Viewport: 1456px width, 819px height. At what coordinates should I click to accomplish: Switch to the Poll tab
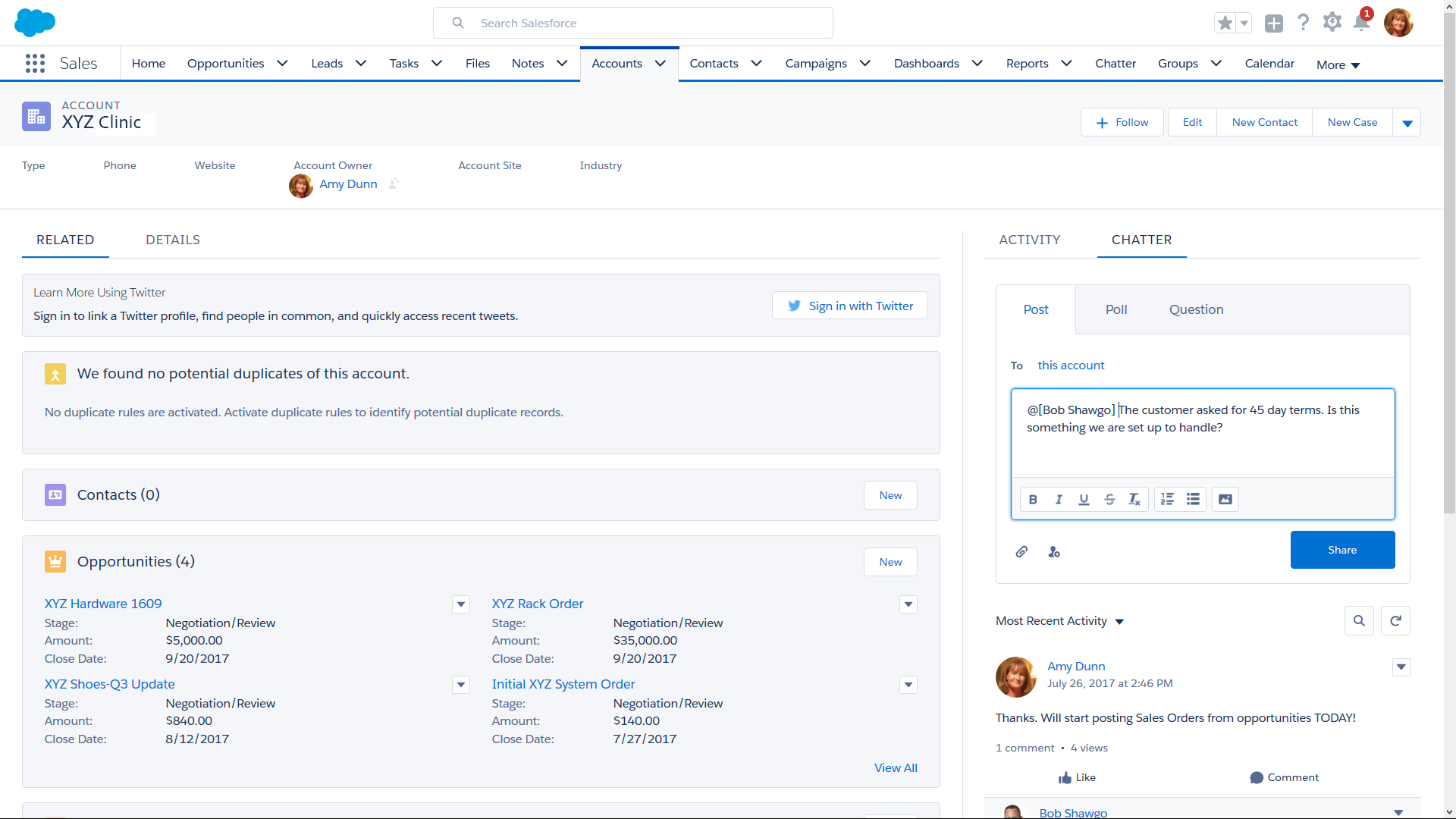click(x=1116, y=309)
